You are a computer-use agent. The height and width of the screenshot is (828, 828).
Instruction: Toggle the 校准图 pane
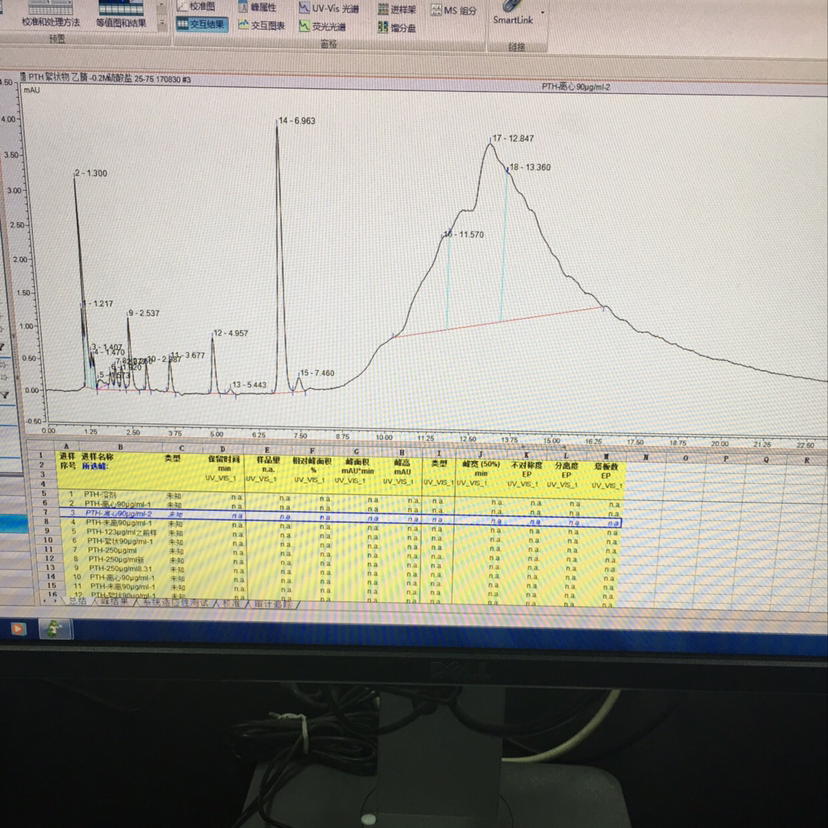coord(196,7)
